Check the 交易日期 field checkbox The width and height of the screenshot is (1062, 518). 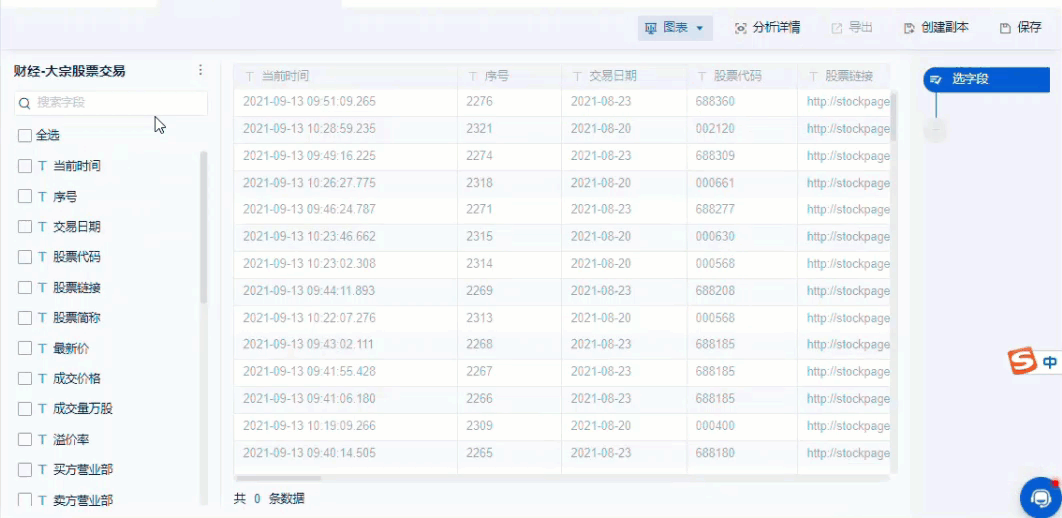[x=25, y=227]
